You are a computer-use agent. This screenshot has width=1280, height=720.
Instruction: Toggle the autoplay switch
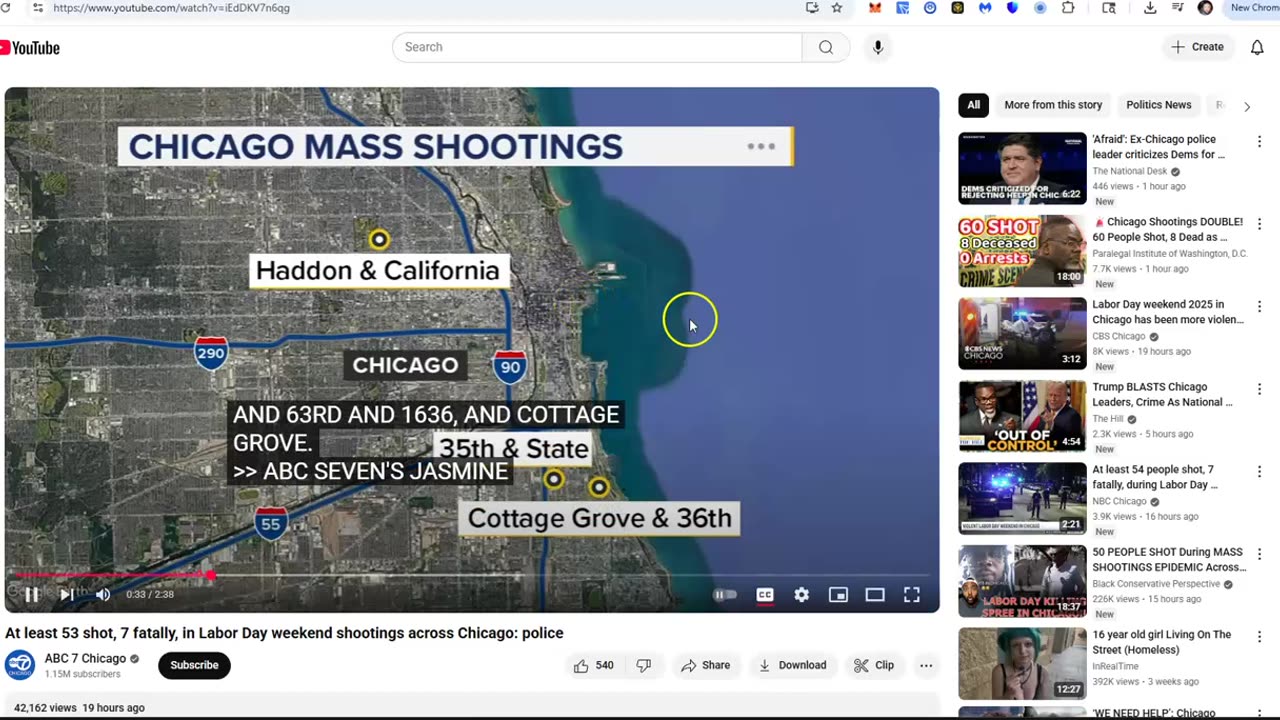pos(725,595)
